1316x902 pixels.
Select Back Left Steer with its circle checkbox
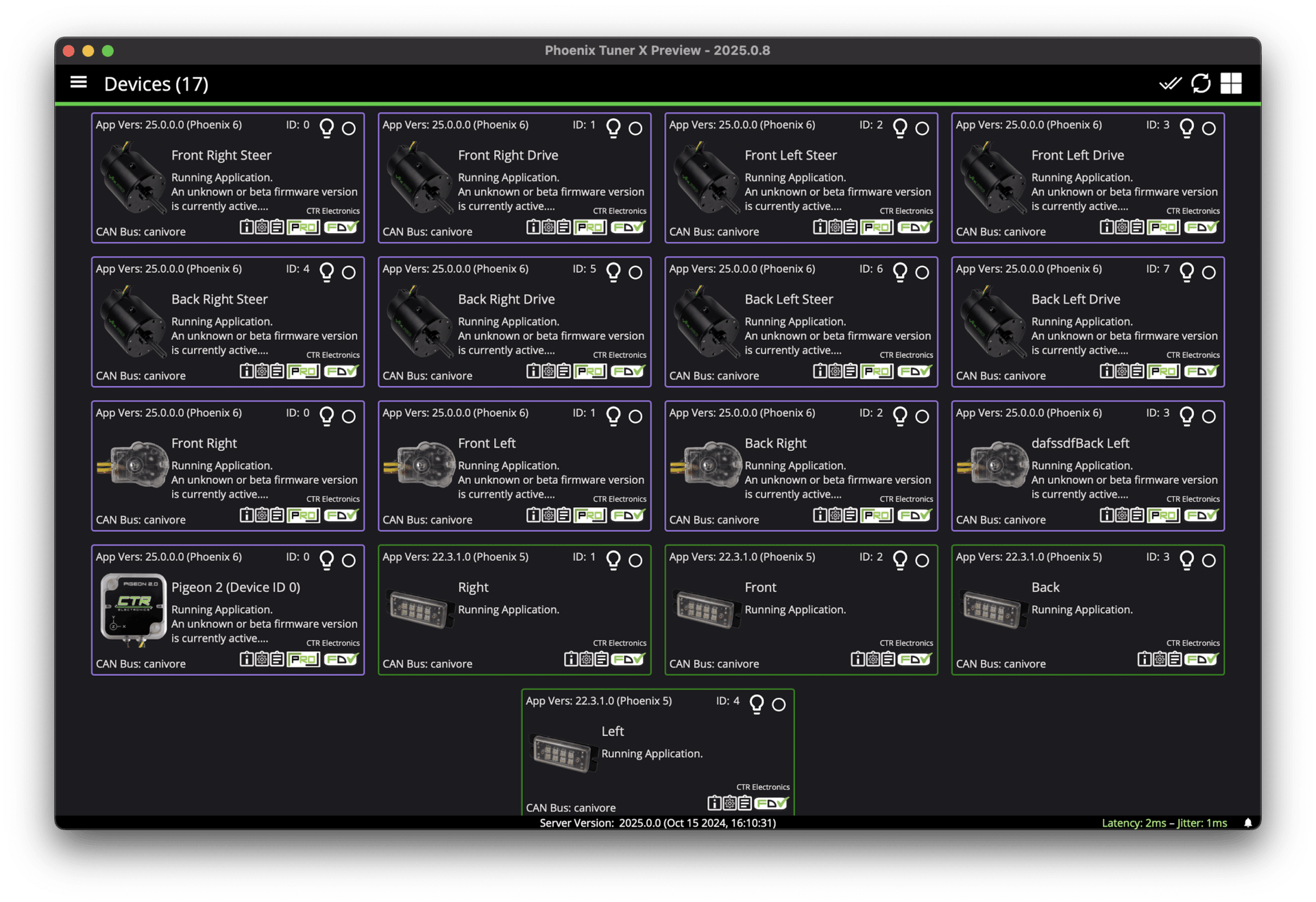(x=922, y=272)
